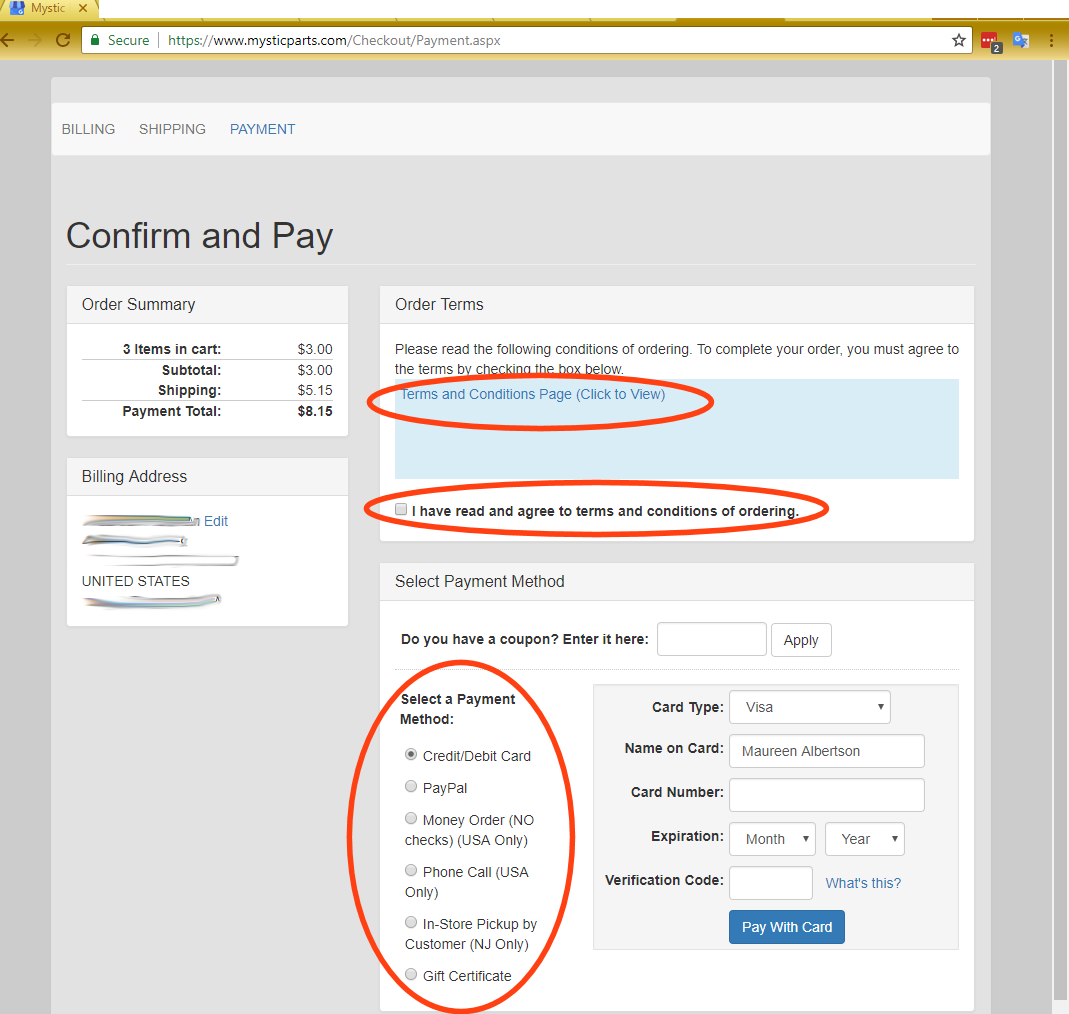Go to the SHIPPING checkout step
The height and width of the screenshot is (1014, 1069).
click(172, 129)
